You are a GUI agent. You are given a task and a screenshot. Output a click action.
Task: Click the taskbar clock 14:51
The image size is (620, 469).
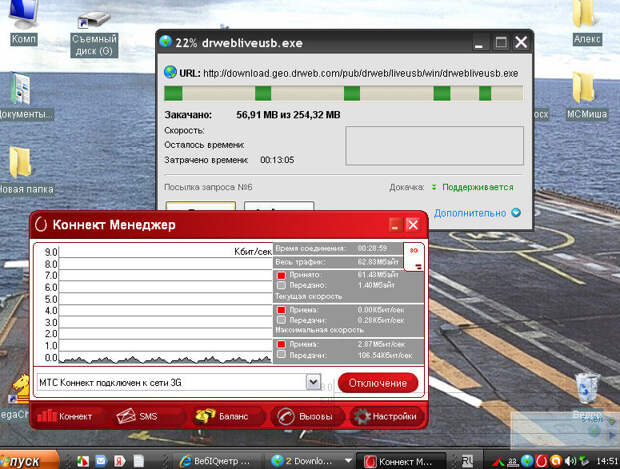click(x=607, y=461)
